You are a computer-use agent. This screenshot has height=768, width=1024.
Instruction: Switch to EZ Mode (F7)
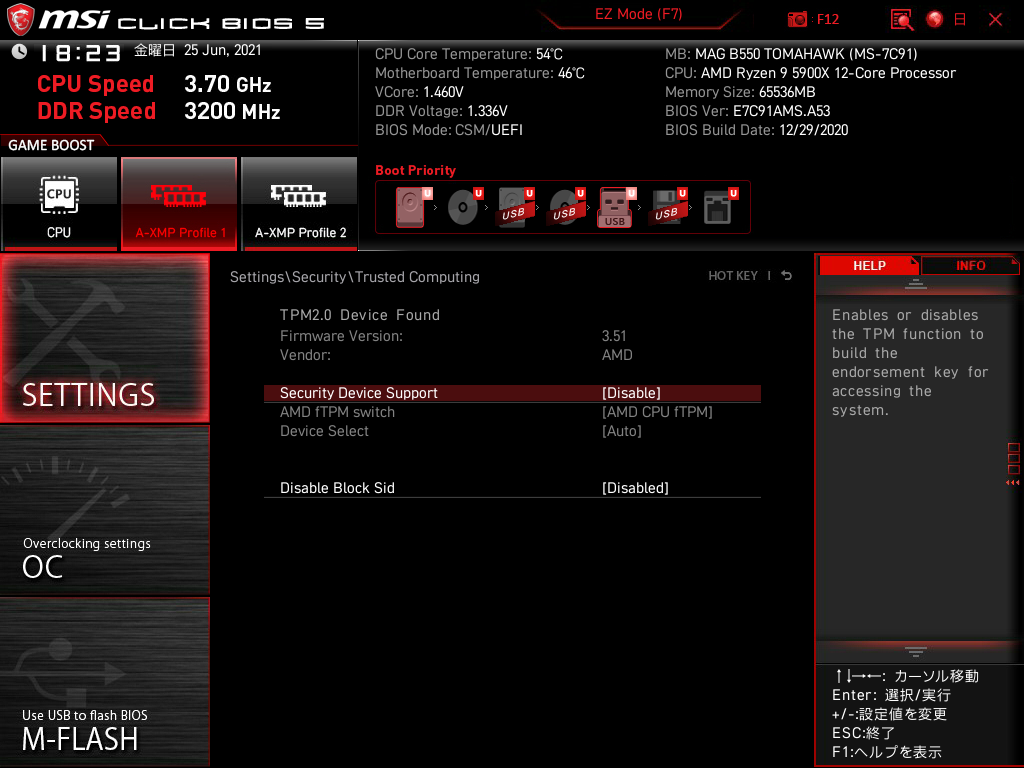(638, 14)
